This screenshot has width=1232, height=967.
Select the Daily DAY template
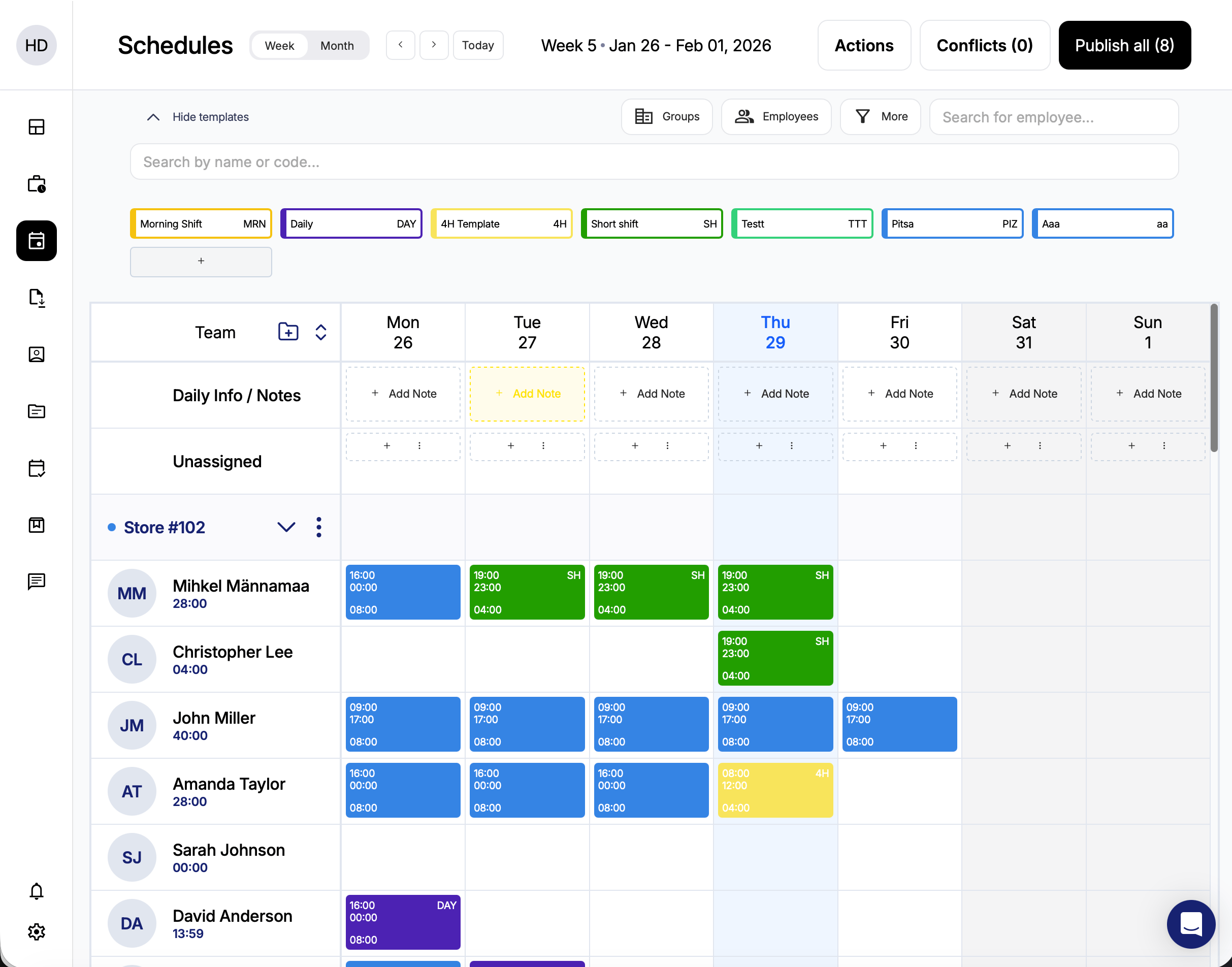351,223
